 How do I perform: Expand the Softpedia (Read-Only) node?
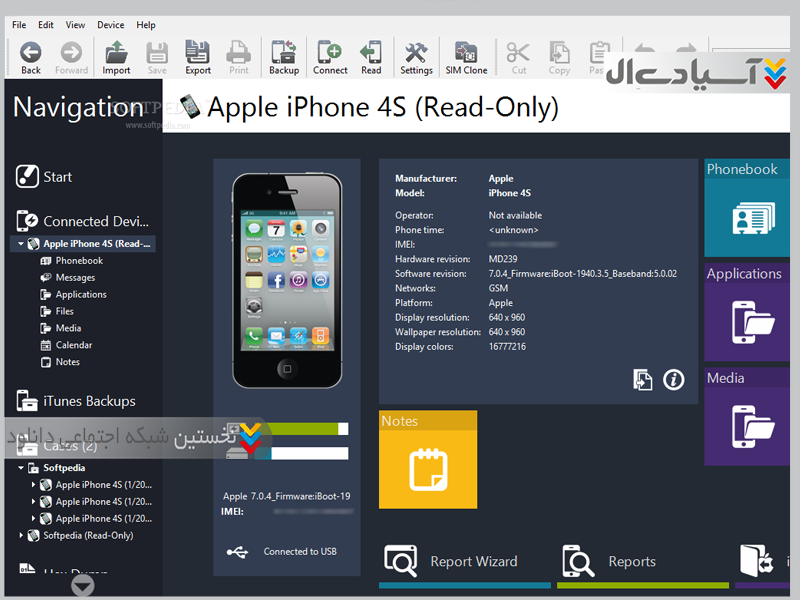[21, 536]
